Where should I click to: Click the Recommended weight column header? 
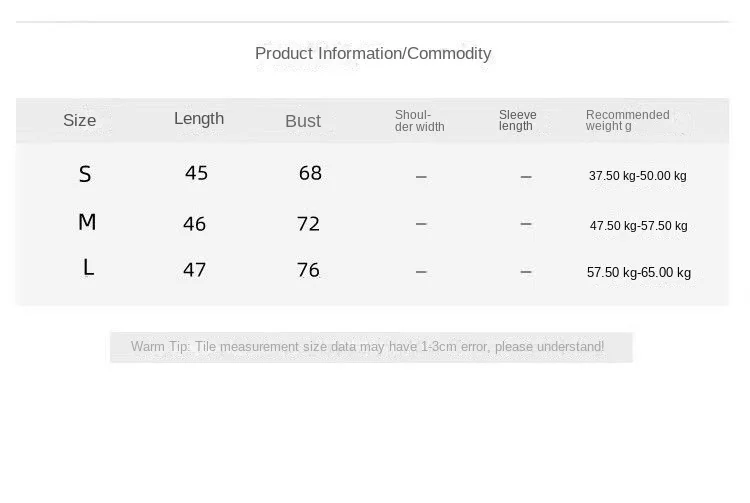pos(627,121)
